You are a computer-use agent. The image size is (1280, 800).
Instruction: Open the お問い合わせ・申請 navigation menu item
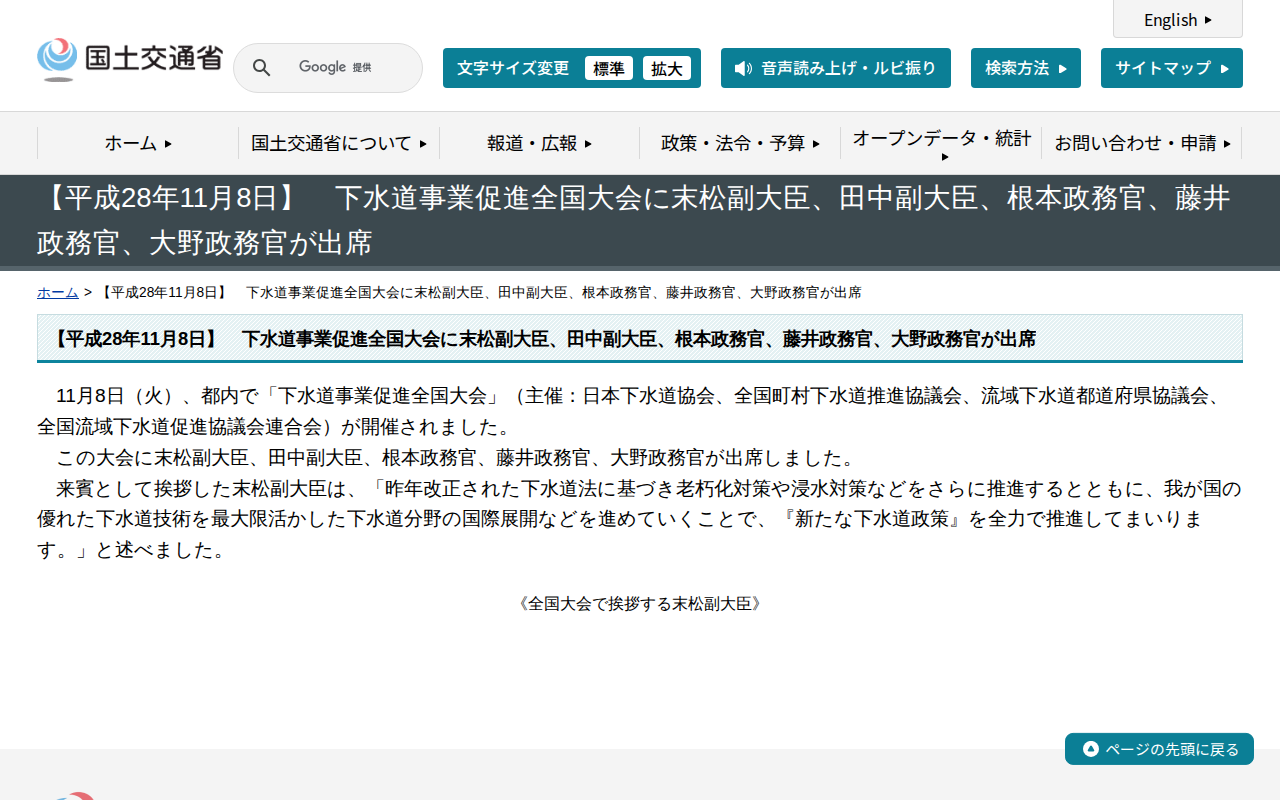coord(1140,143)
